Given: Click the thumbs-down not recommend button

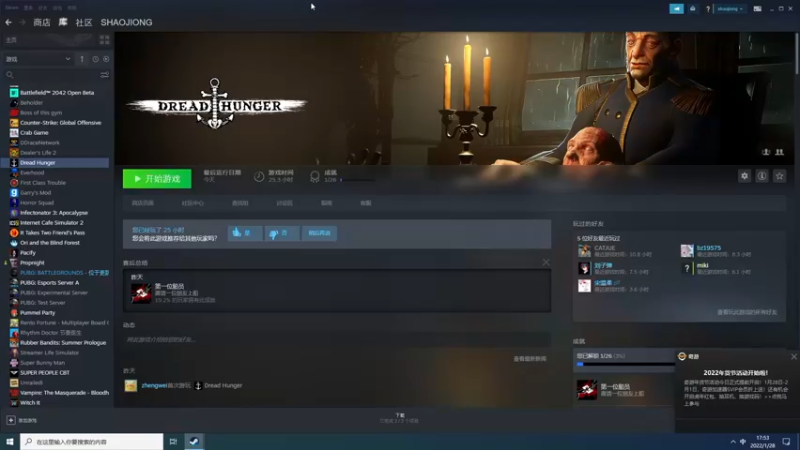Looking at the screenshot, I should click(x=282, y=233).
